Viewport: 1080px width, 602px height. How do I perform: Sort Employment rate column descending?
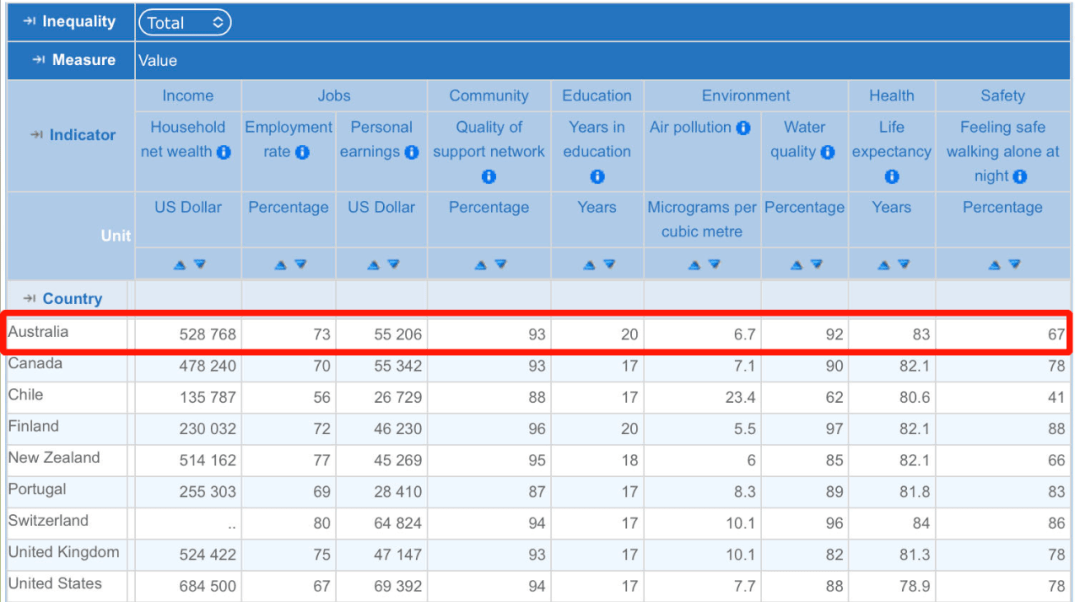300,265
